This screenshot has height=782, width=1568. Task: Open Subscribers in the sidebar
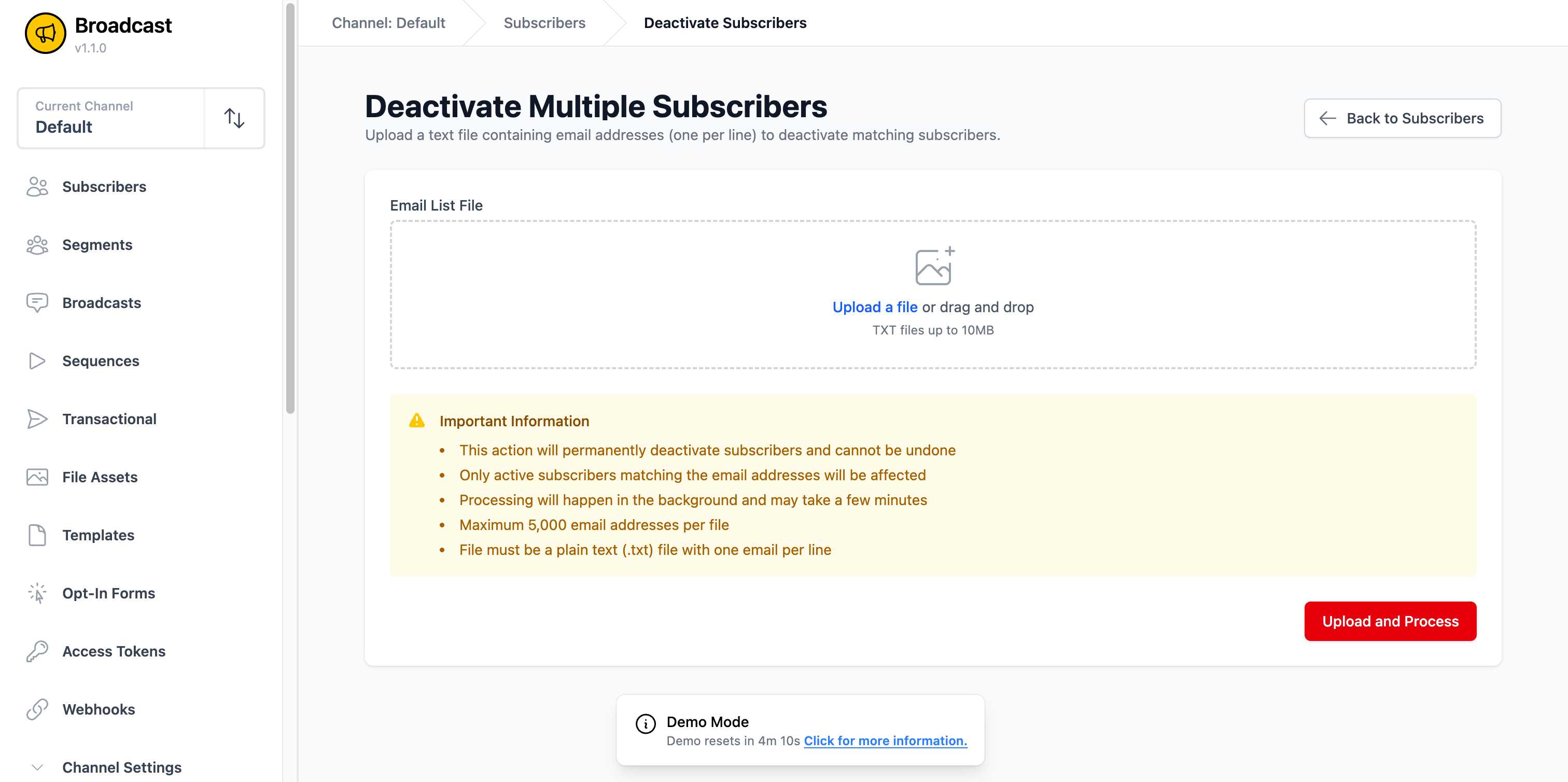pos(104,187)
